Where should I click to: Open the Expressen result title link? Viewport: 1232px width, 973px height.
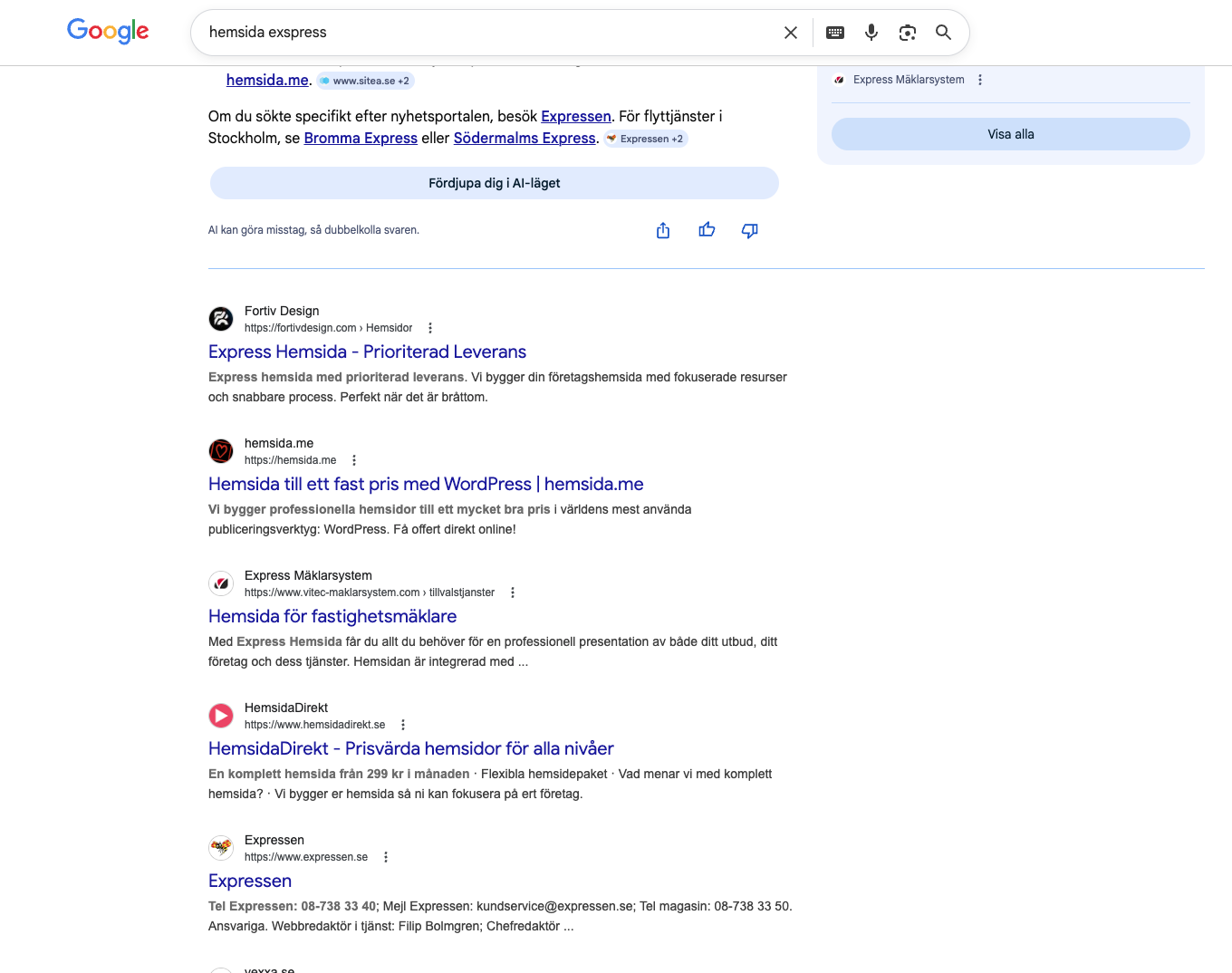click(250, 881)
